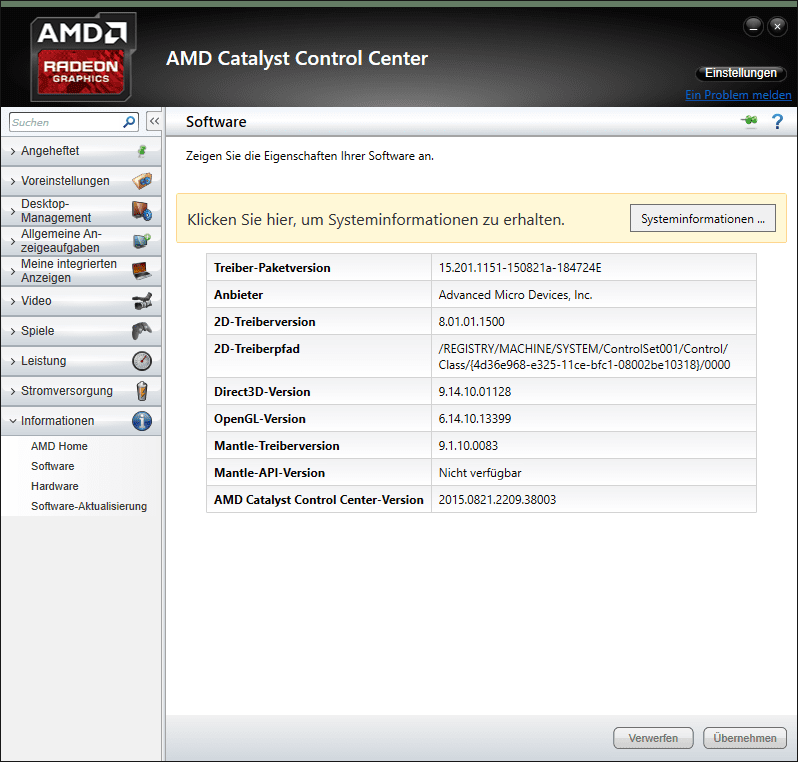This screenshot has height=762, width=798.
Task: Click the OpenGL-Version value 6.14.10.13399
Action: point(475,419)
